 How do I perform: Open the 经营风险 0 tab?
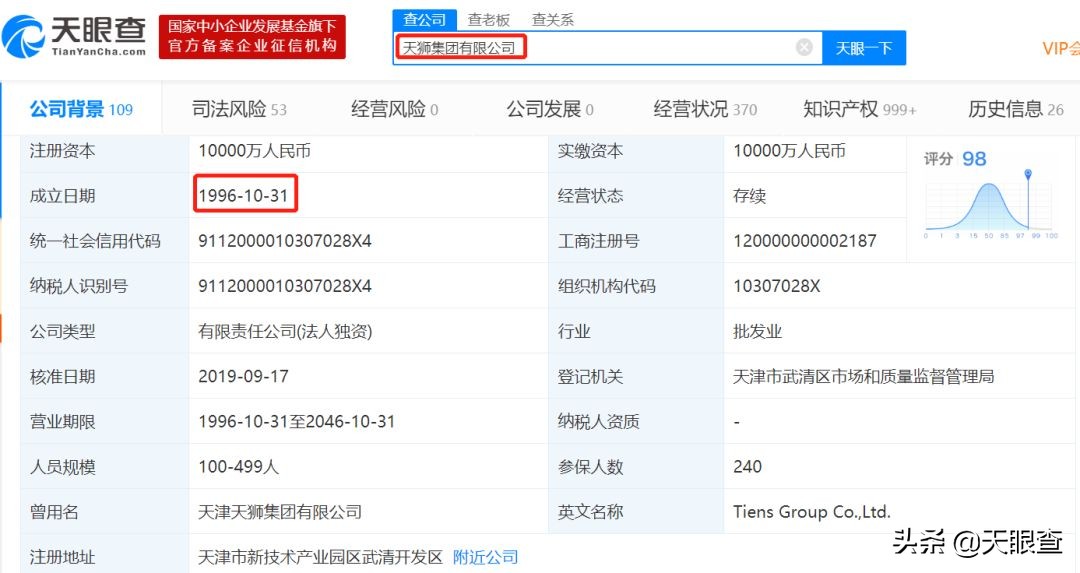coord(395,109)
